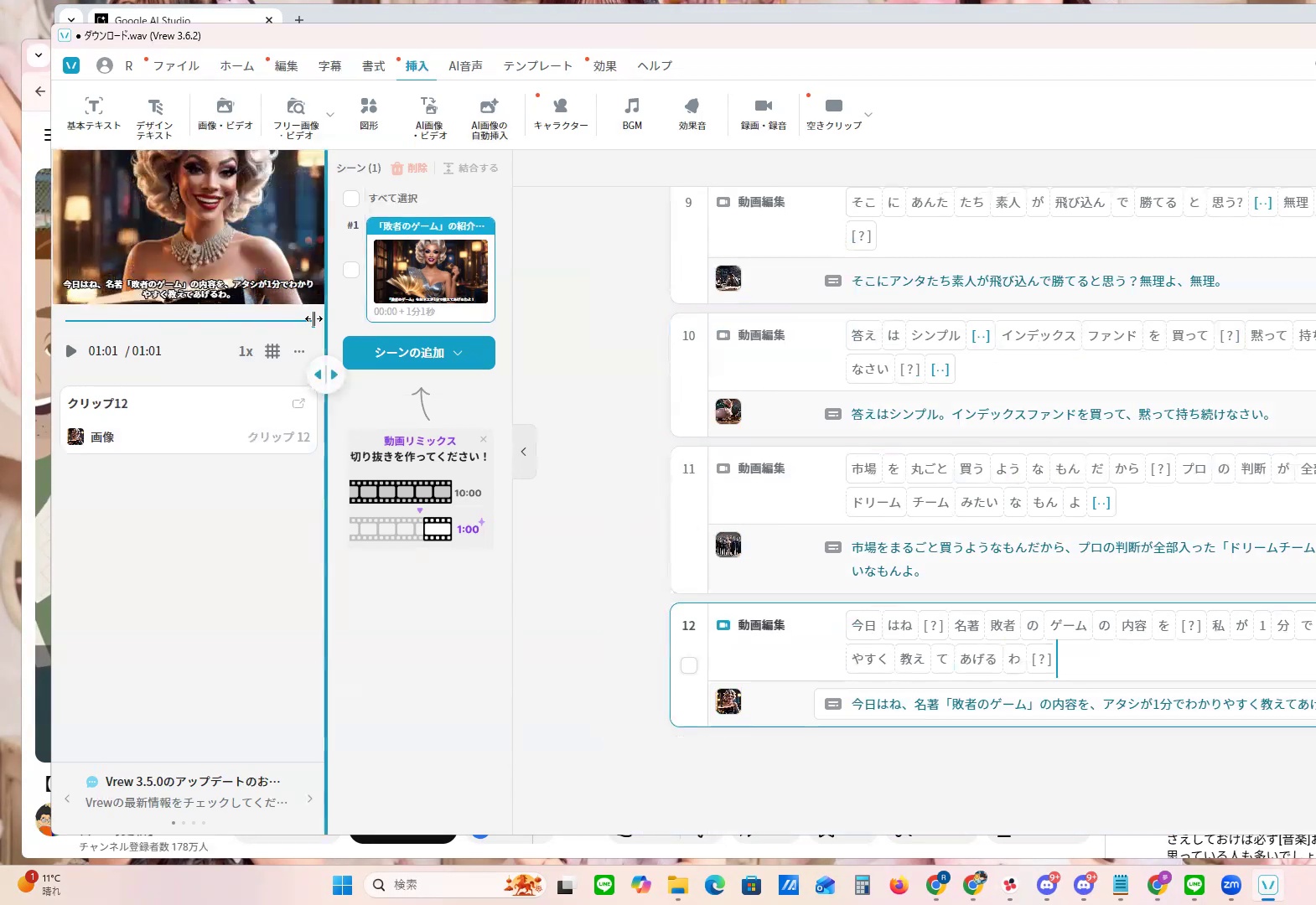Click the video remix (動画リミックス) link
The image size is (1316, 905).
point(420,441)
